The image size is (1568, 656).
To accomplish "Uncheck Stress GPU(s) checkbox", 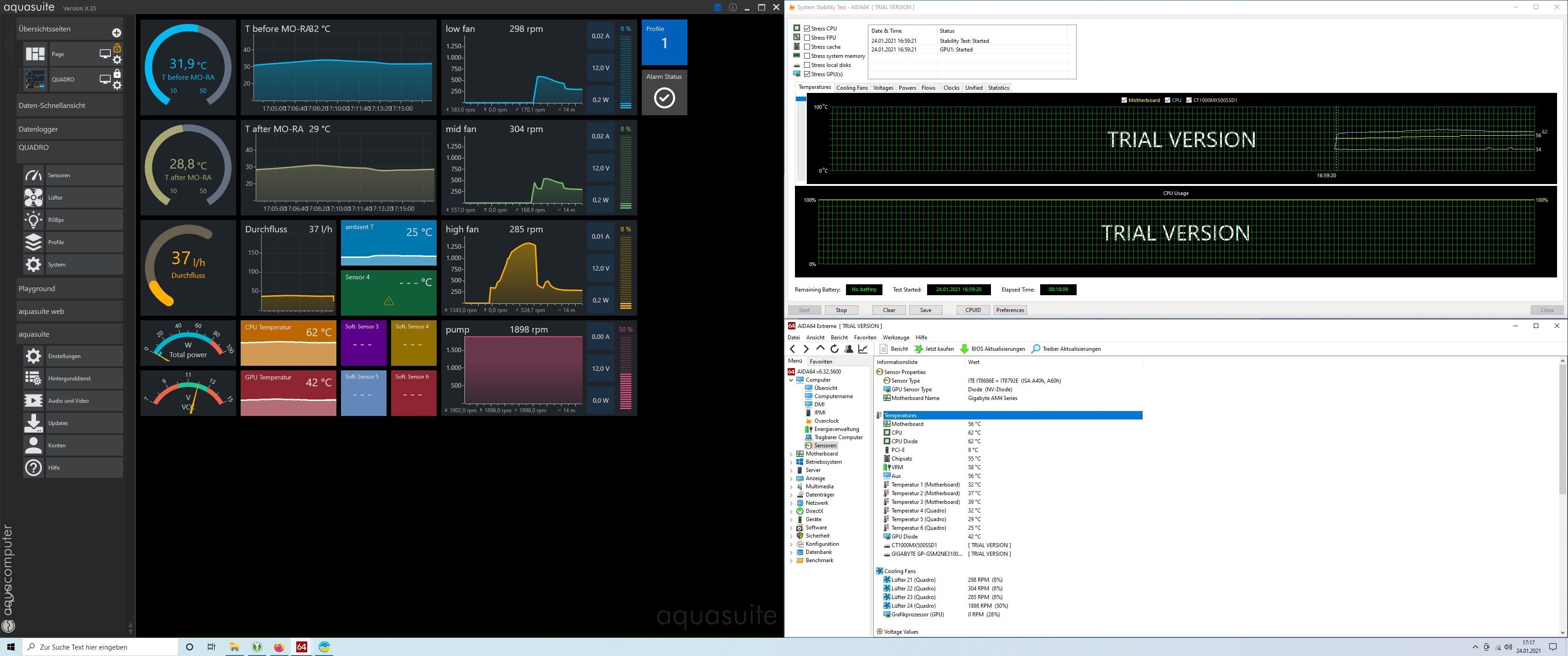I will pos(807,74).
